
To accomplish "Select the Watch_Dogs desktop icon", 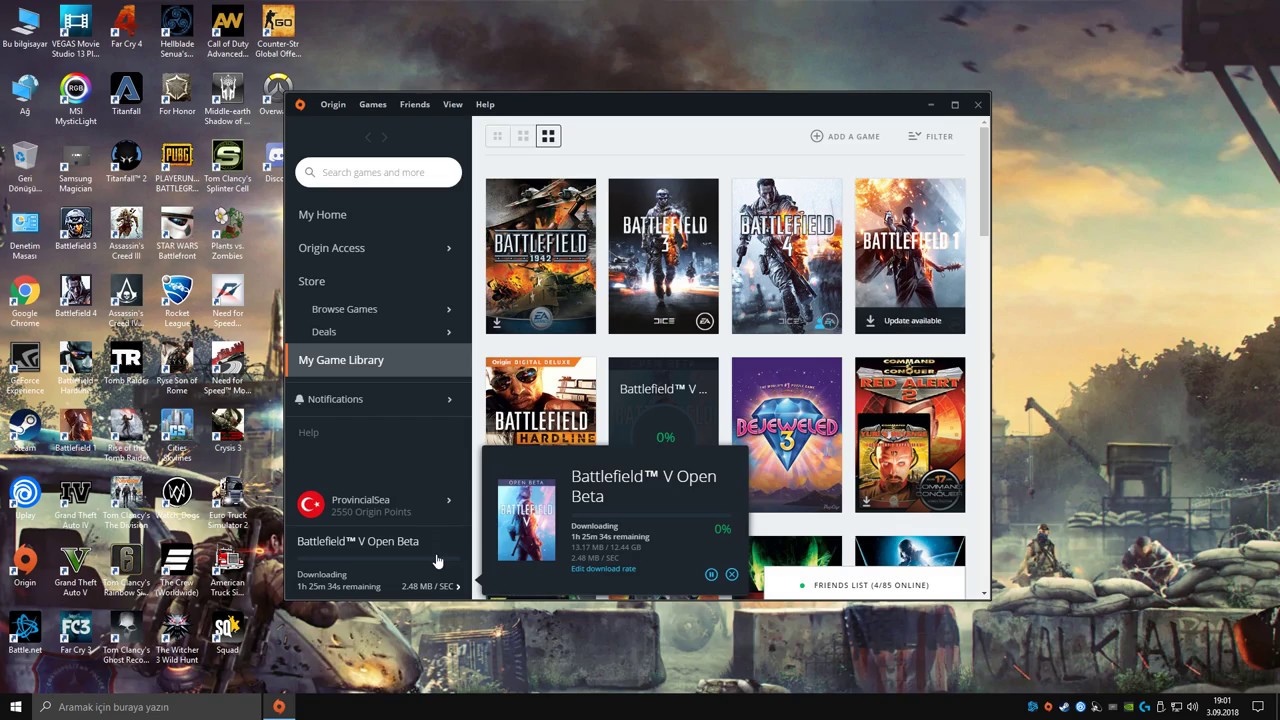I will (177, 500).
